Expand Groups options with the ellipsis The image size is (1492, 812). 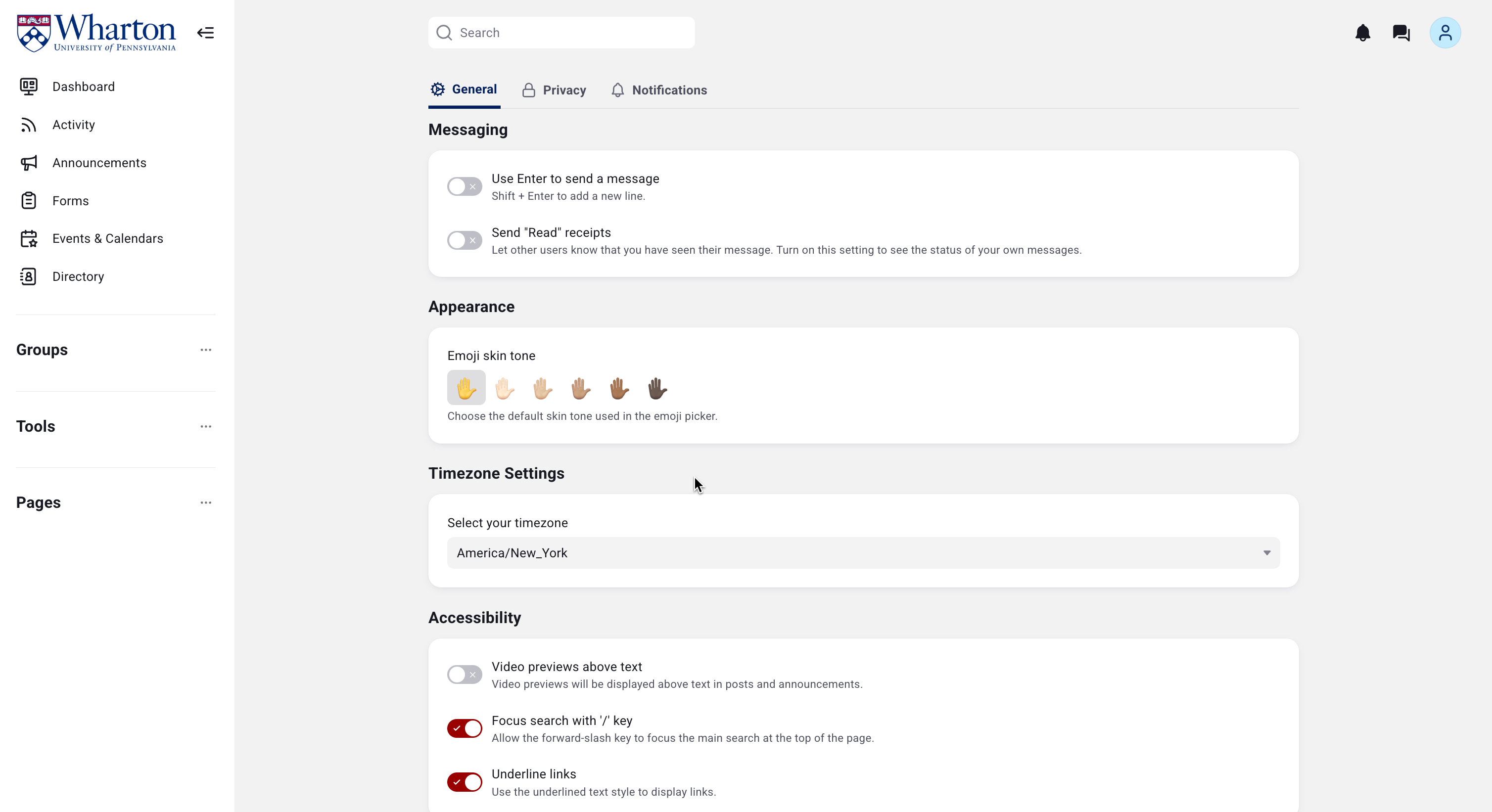coord(206,350)
